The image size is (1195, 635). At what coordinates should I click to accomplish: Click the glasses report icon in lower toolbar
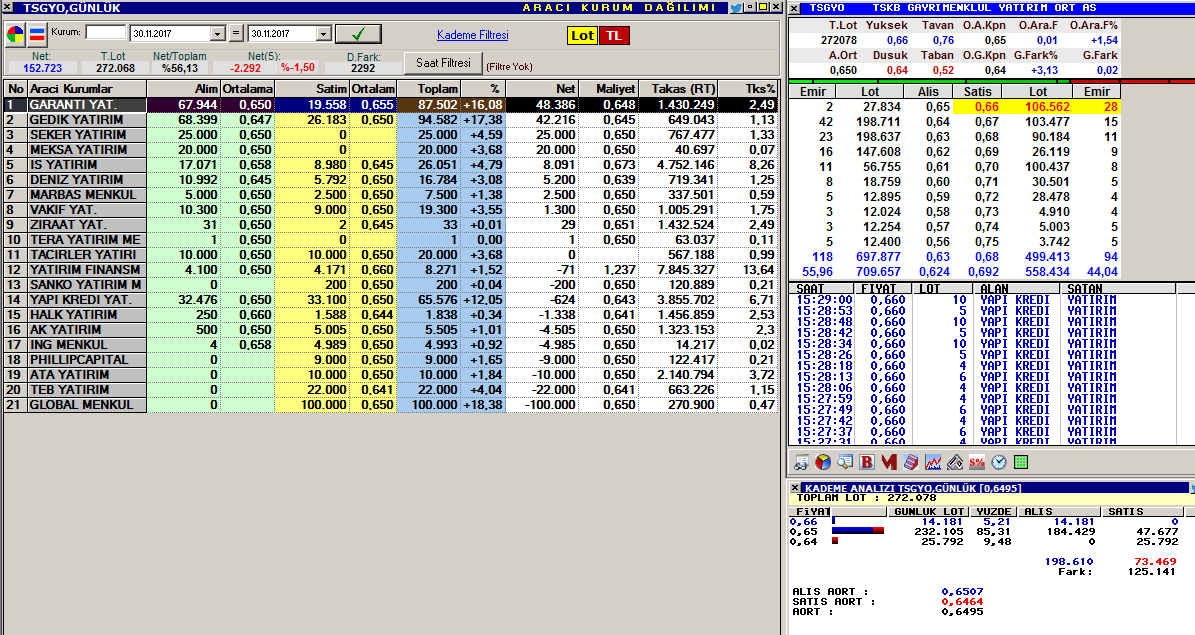pyautogui.click(x=801, y=462)
